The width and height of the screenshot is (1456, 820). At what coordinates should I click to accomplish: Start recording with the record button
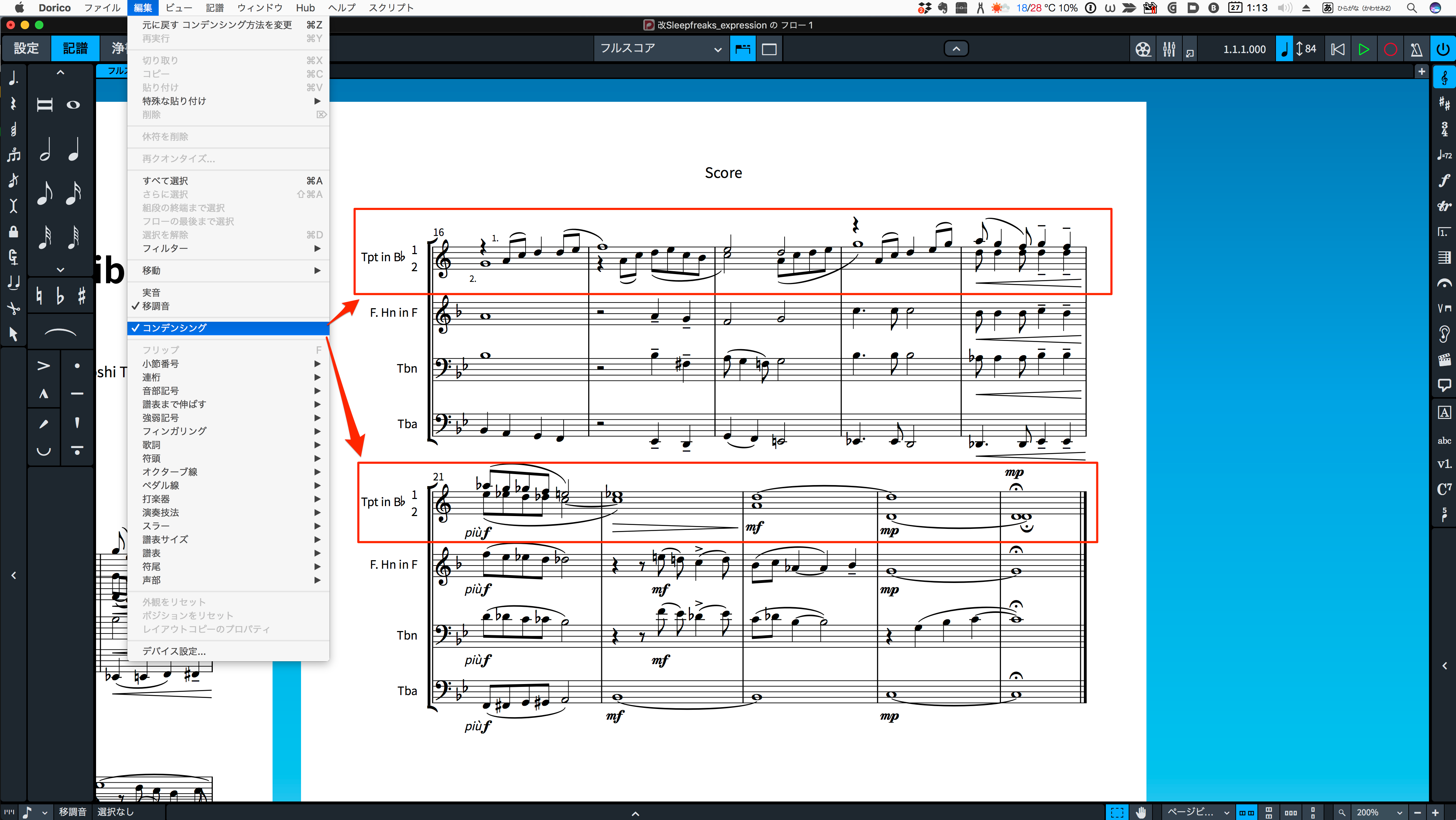tap(1391, 49)
